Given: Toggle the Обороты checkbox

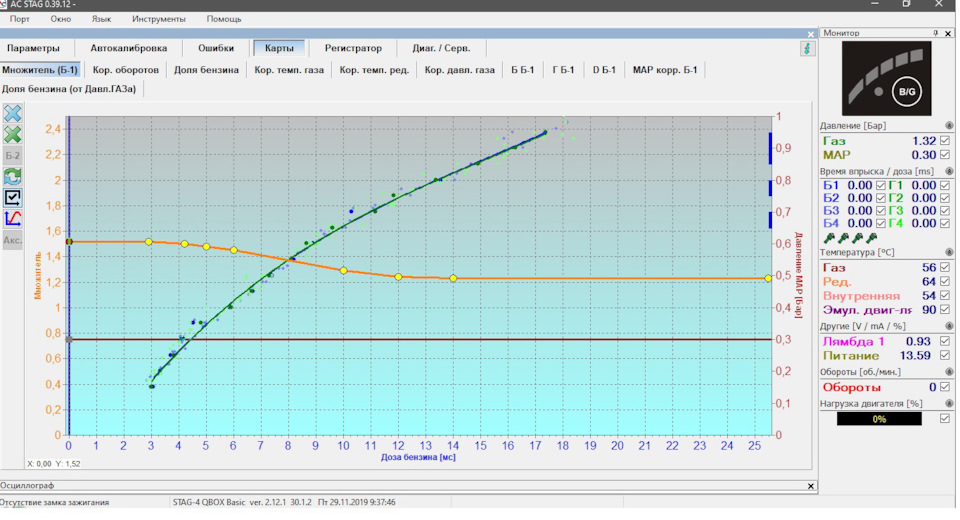Looking at the screenshot, I should pyautogui.click(x=945, y=387).
